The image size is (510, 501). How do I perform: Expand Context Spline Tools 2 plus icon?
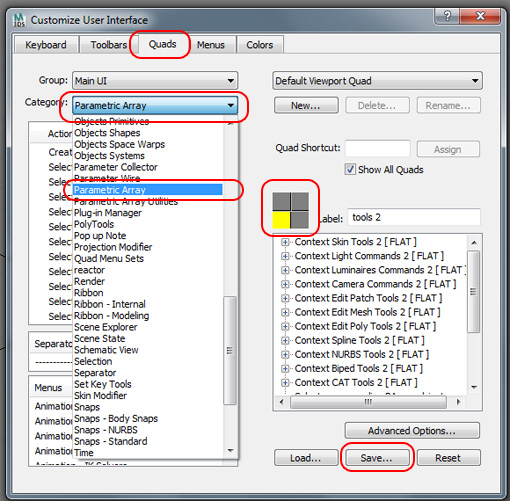[285, 341]
